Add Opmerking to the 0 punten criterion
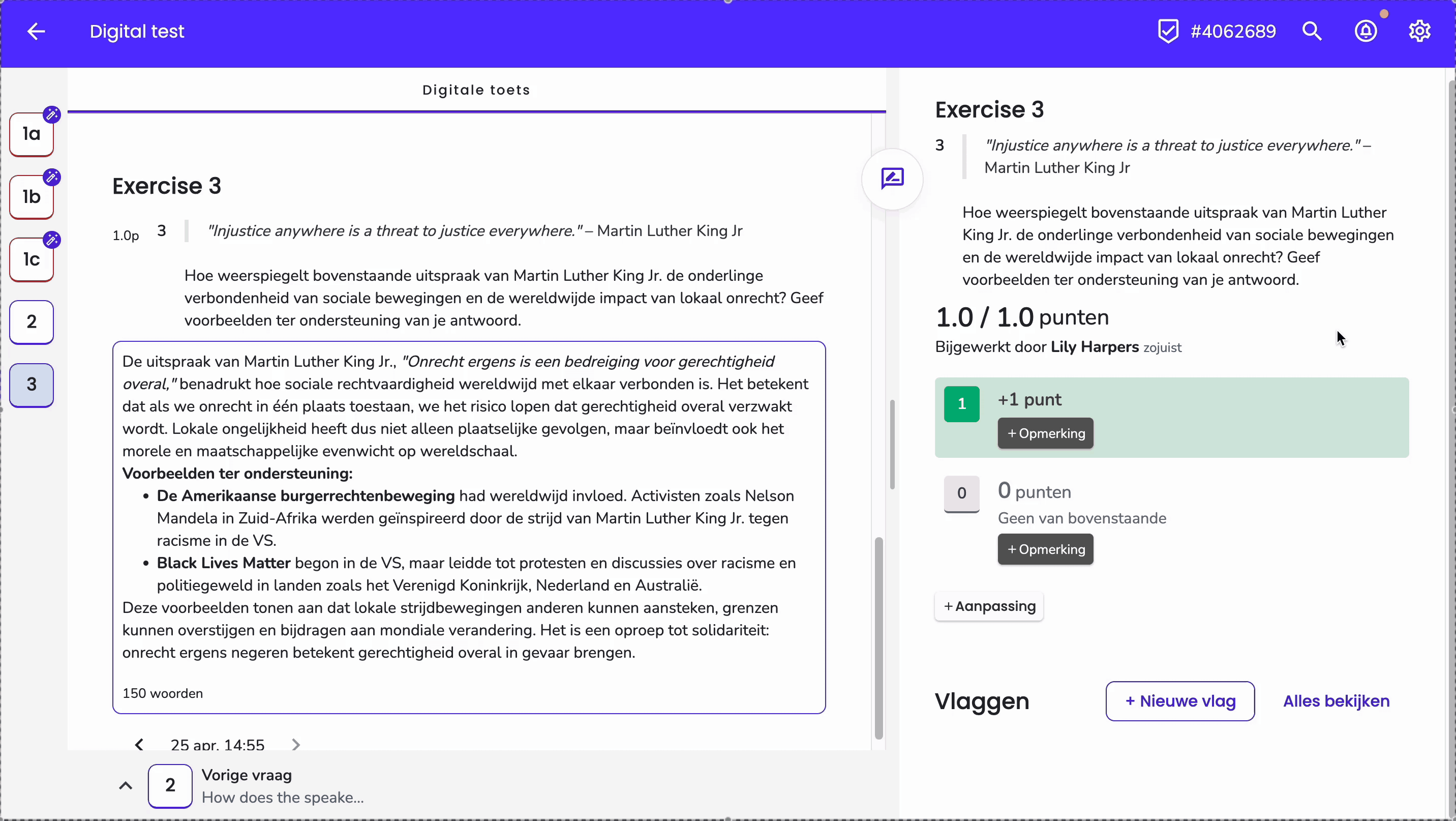Screen dimensions: 1456x821 coord(1046,549)
